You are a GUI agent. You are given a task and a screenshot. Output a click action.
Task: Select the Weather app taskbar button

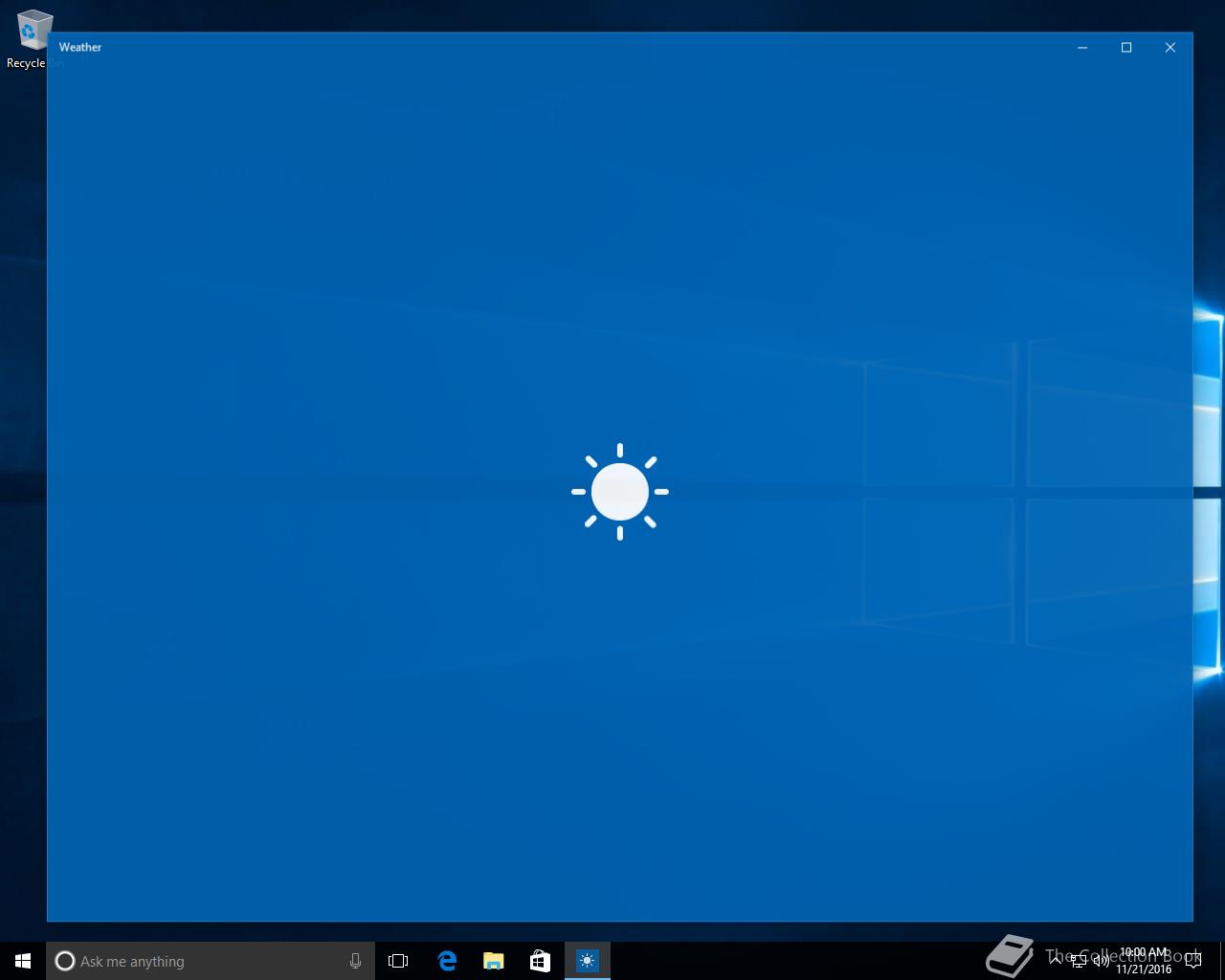pos(587,961)
